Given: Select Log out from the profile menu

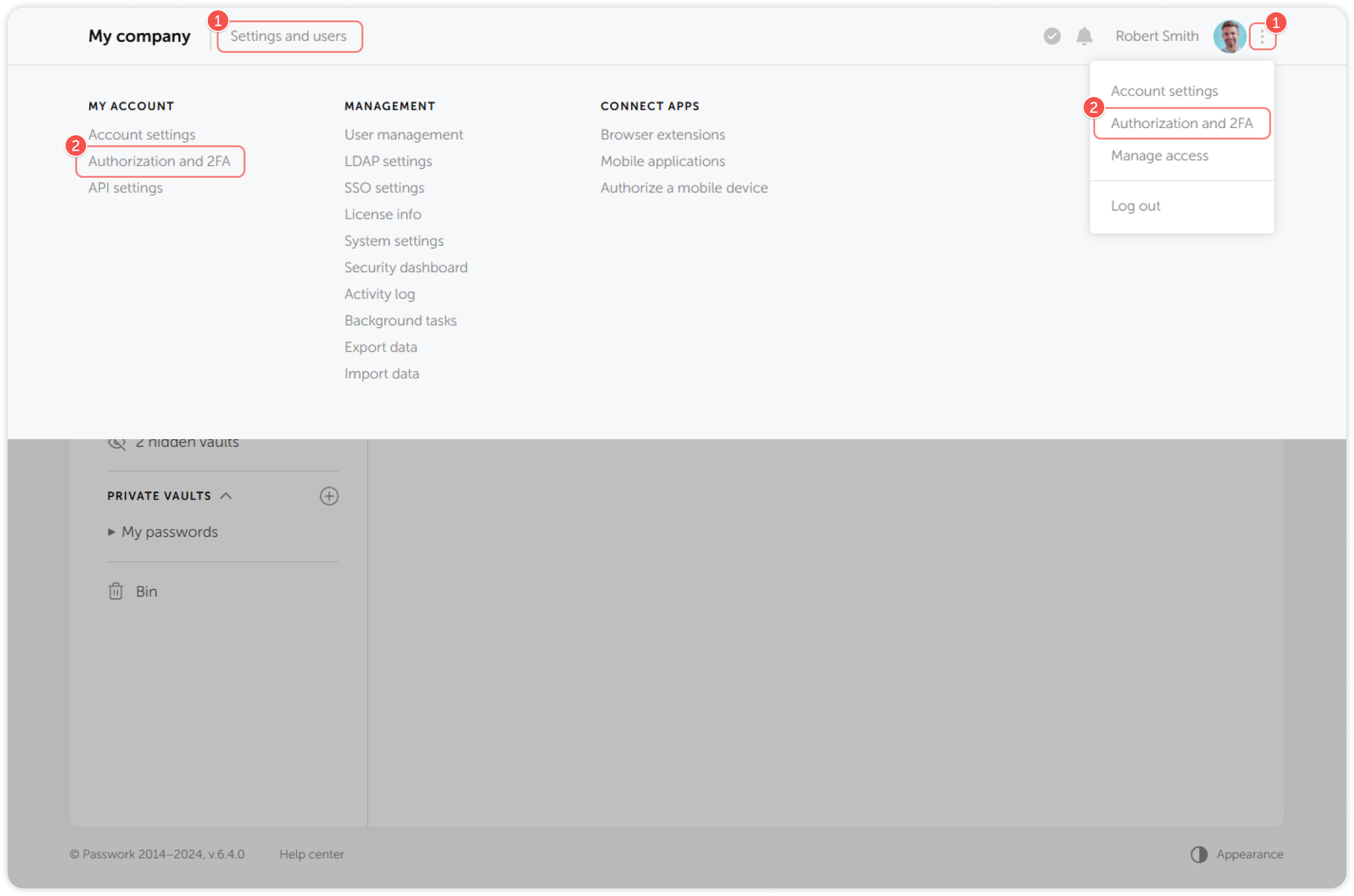Looking at the screenshot, I should pos(1135,206).
